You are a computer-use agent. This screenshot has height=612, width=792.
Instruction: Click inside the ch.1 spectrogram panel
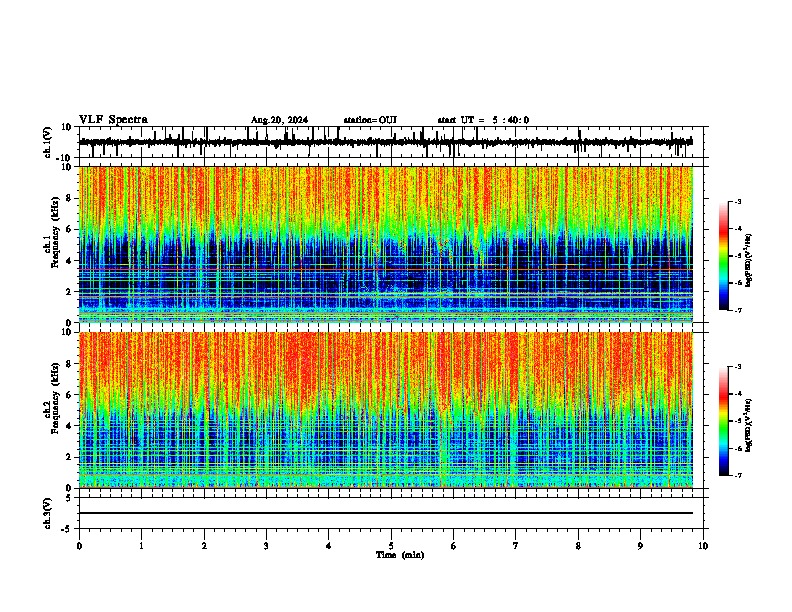386,244
